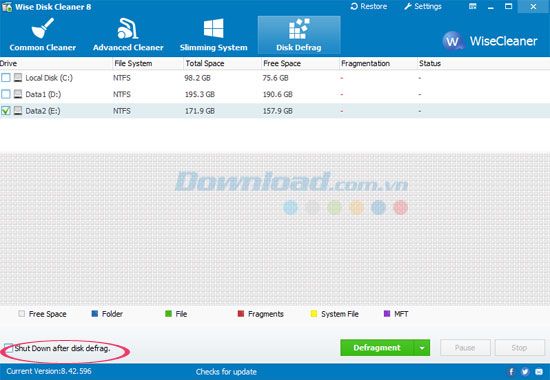The width and height of the screenshot is (550, 380).
Task: Open the Common Cleaner broom icon
Action: click(42, 28)
